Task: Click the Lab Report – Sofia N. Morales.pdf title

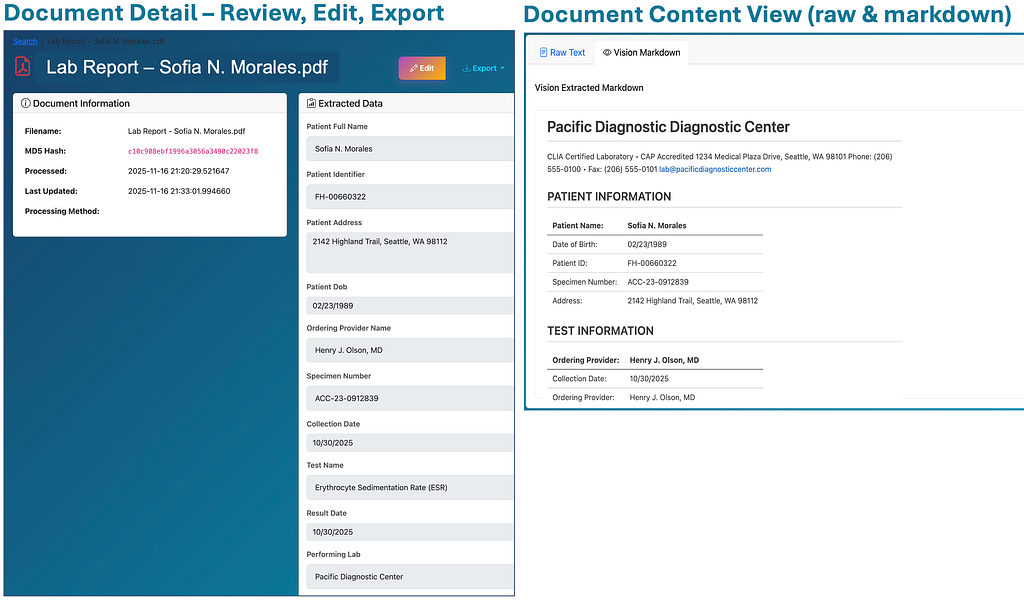Action: (x=187, y=67)
